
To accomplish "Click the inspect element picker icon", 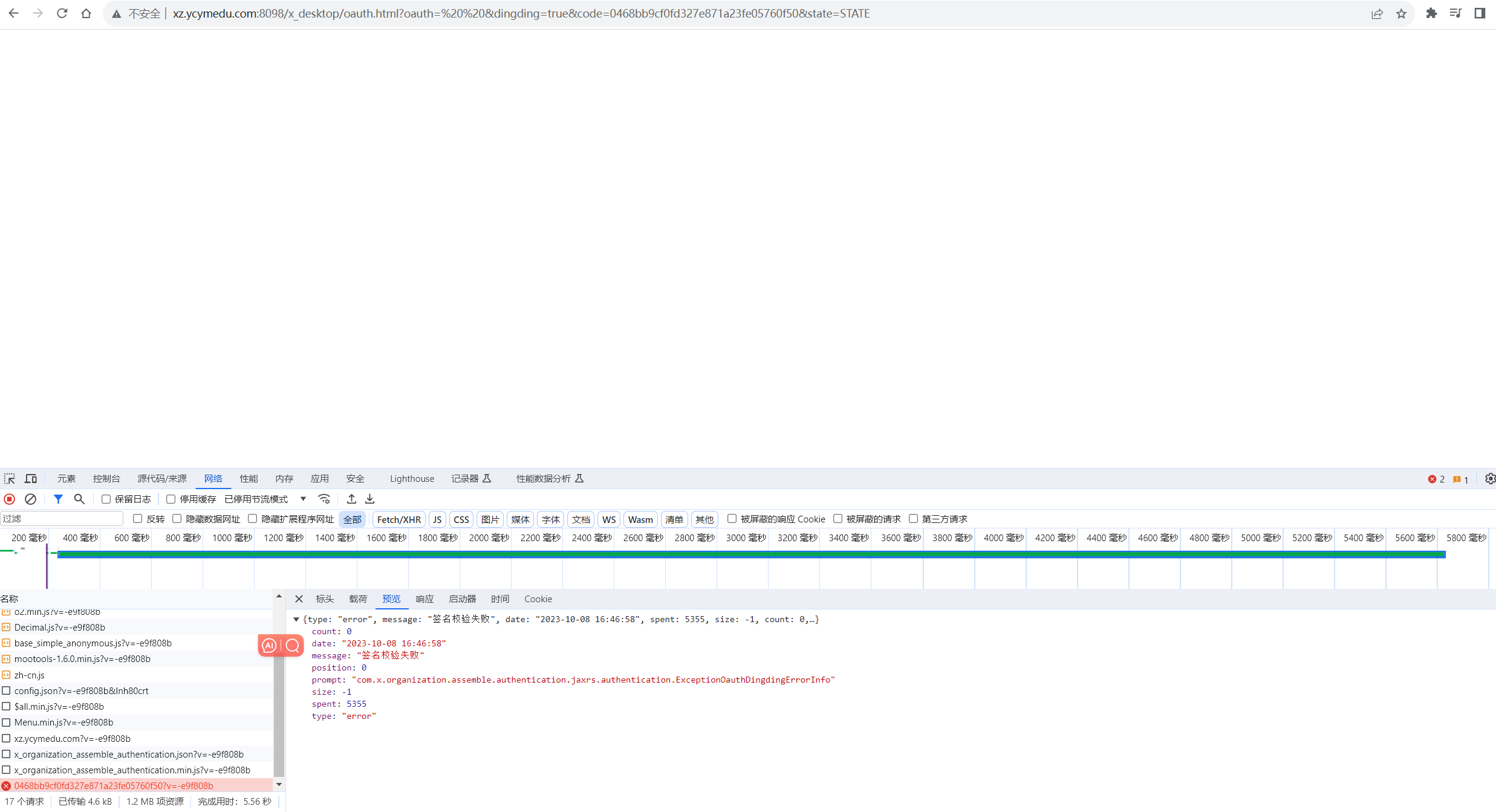I will [x=10, y=479].
